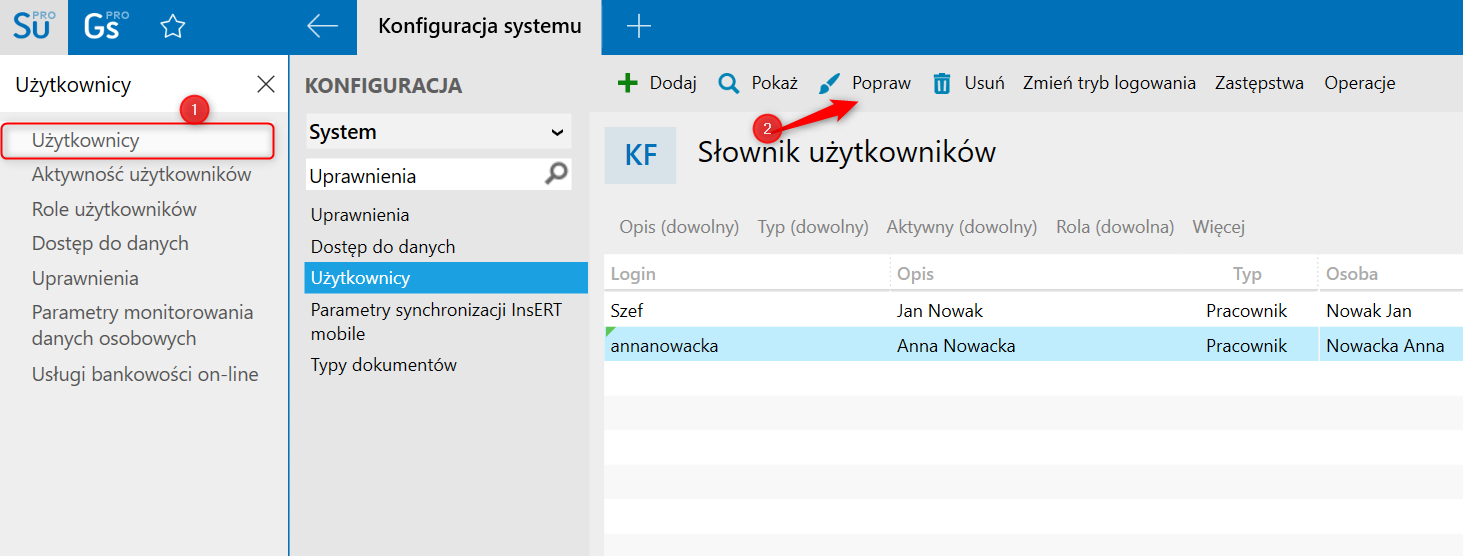Click Popraw label in the toolbar
This screenshot has height=556, width=1463.
(x=881, y=83)
